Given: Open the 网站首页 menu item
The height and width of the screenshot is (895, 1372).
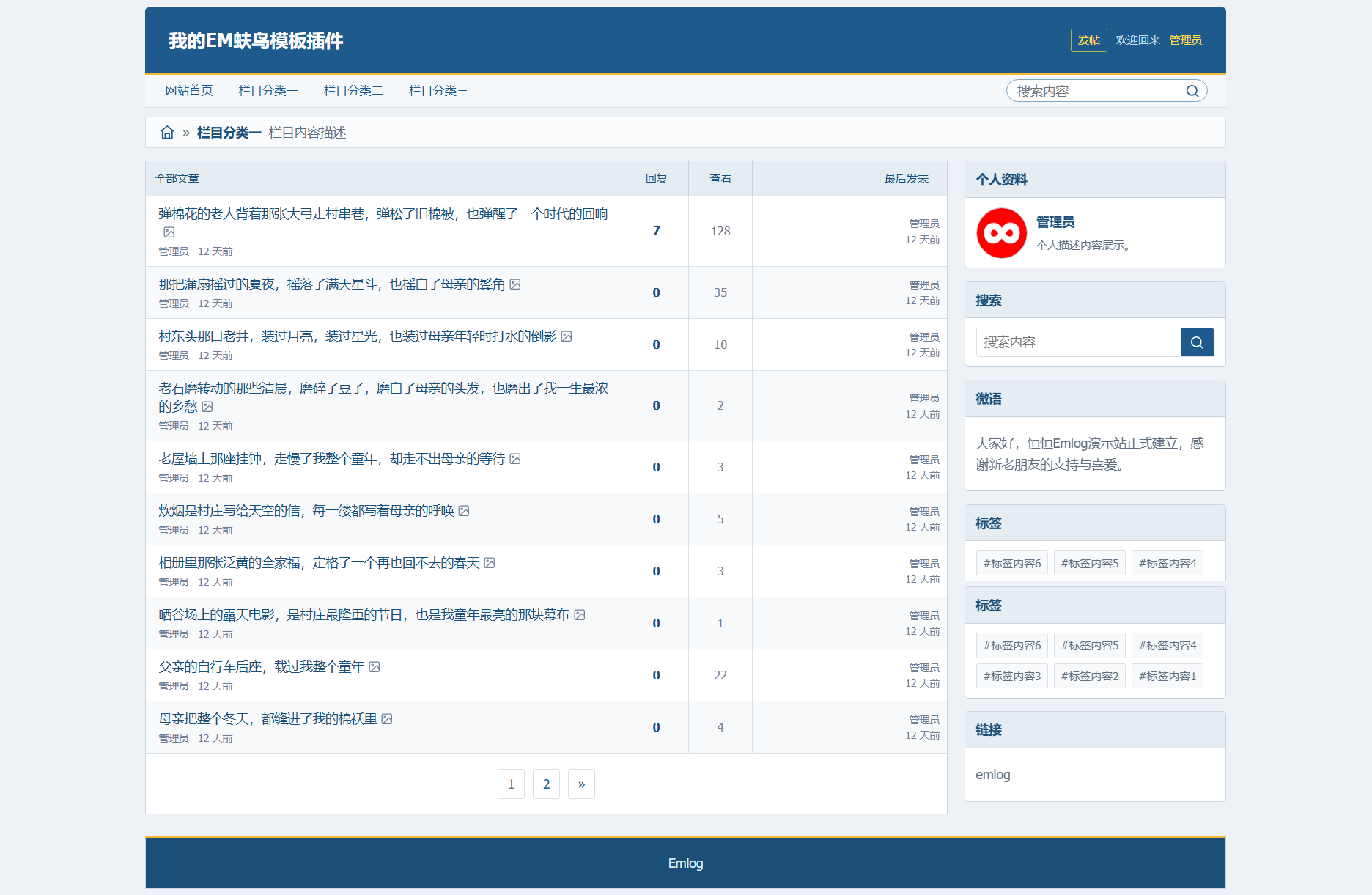Looking at the screenshot, I should coord(189,91).
